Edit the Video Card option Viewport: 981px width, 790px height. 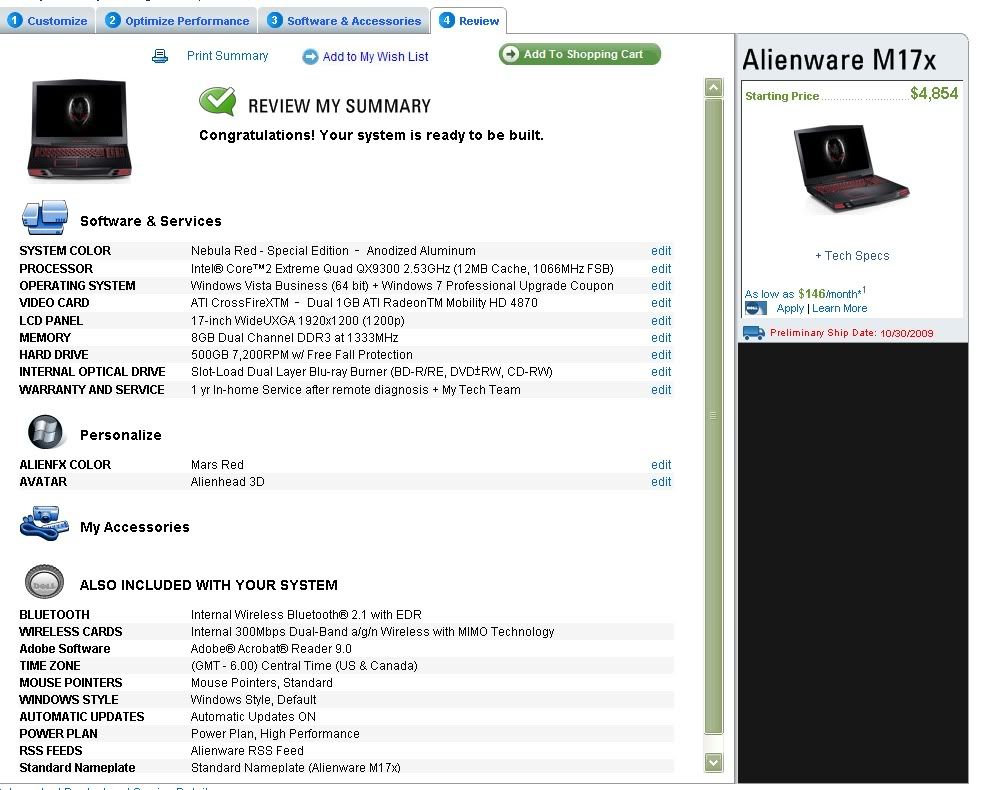tap(661, 303)
